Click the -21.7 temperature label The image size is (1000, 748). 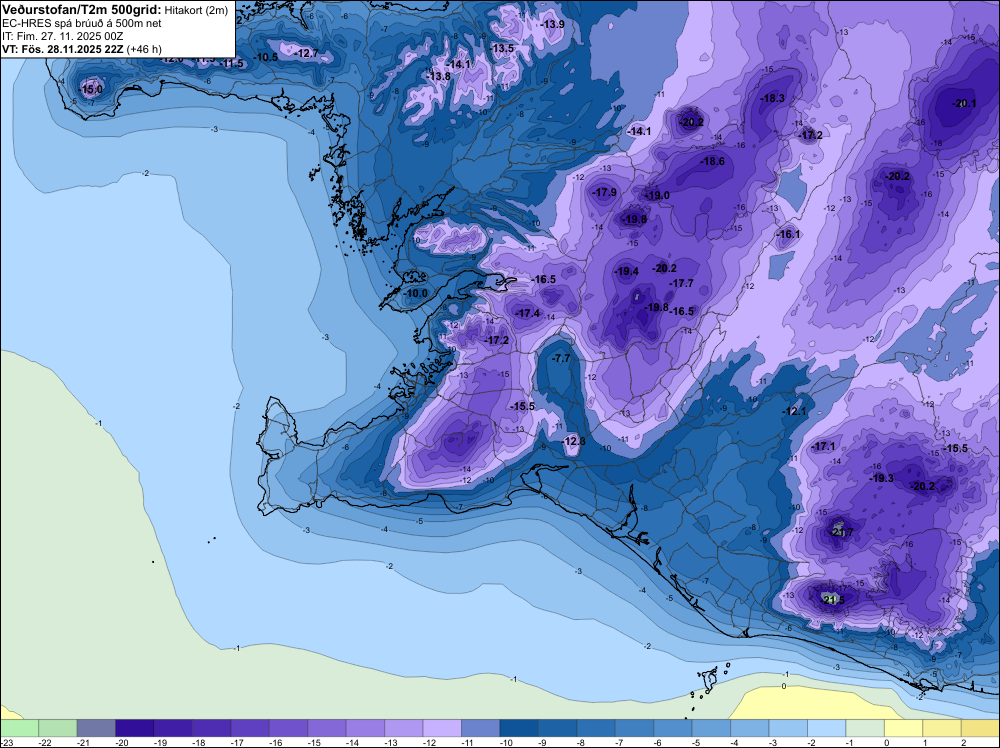[x=841, y=532]
